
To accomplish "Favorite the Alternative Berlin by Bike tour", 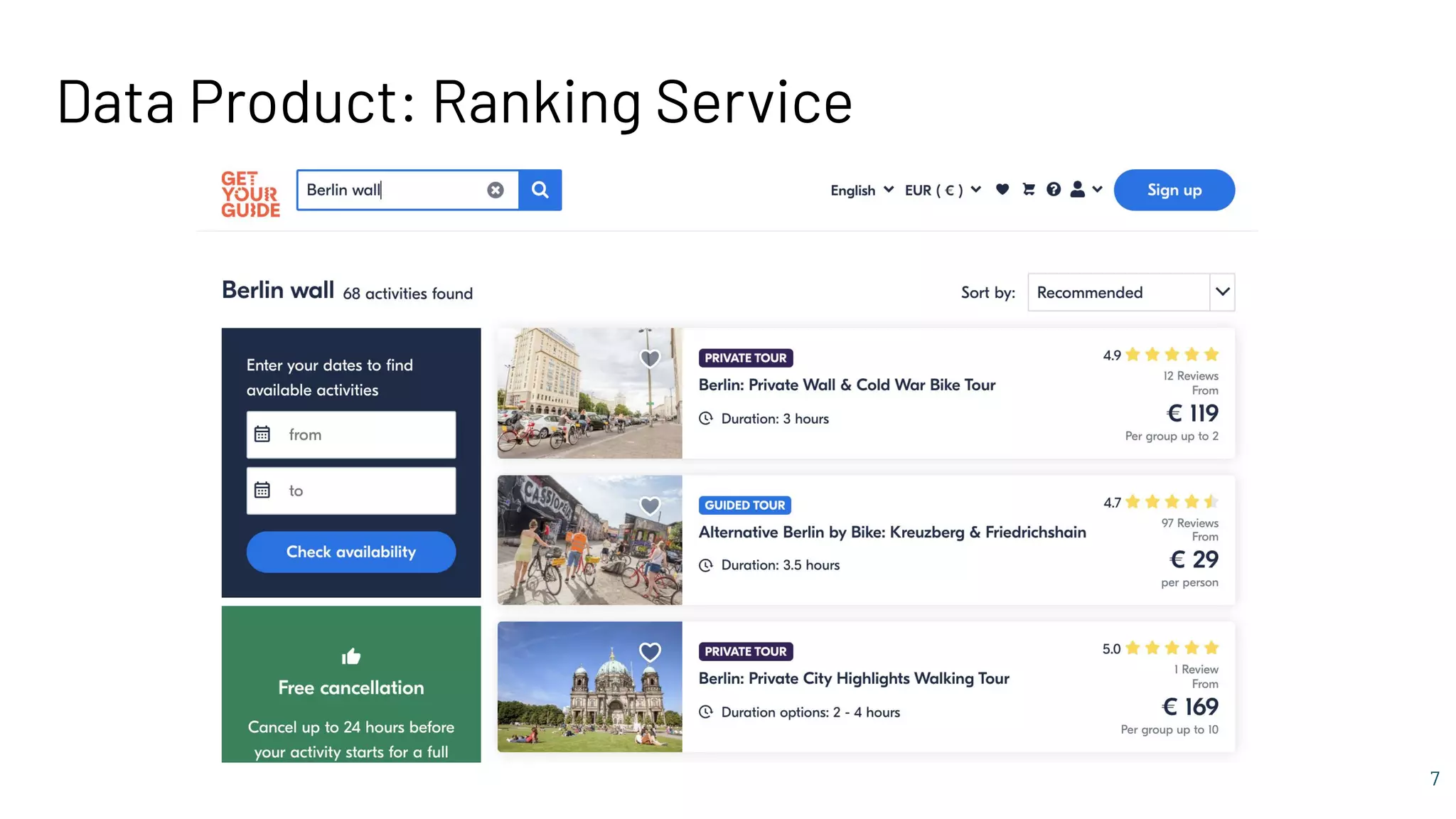I will coord(650,505).
